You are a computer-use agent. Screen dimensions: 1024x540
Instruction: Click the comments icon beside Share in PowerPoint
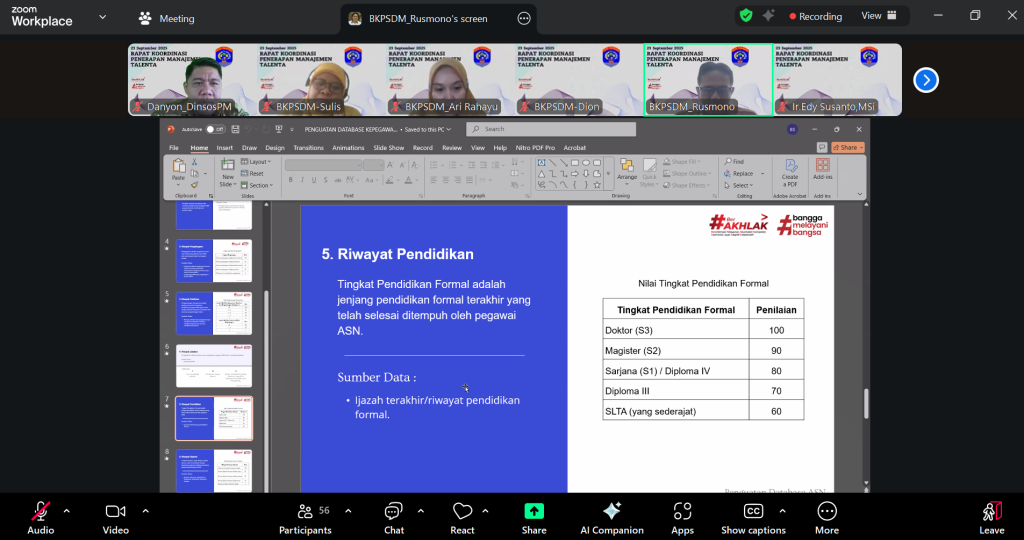pyautogui.click(x=822, y=148)
